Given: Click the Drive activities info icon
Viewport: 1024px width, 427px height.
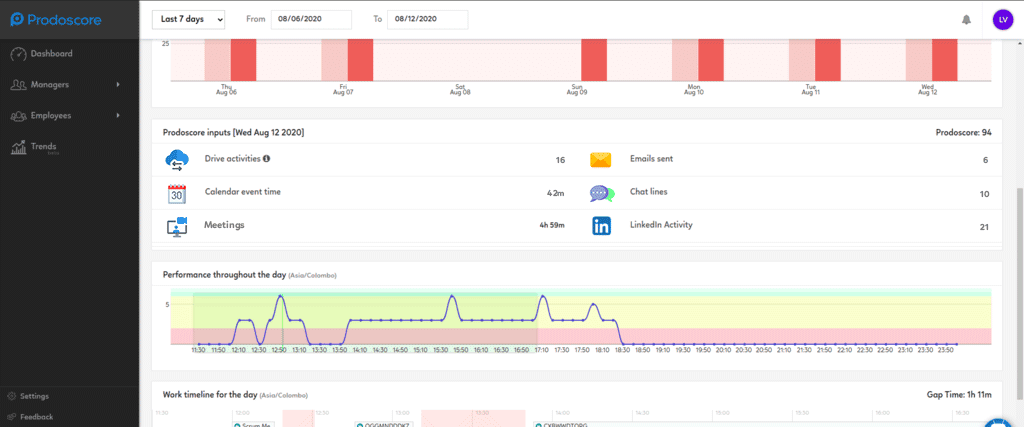Looking at the screenshot, I should coord(267,159).
